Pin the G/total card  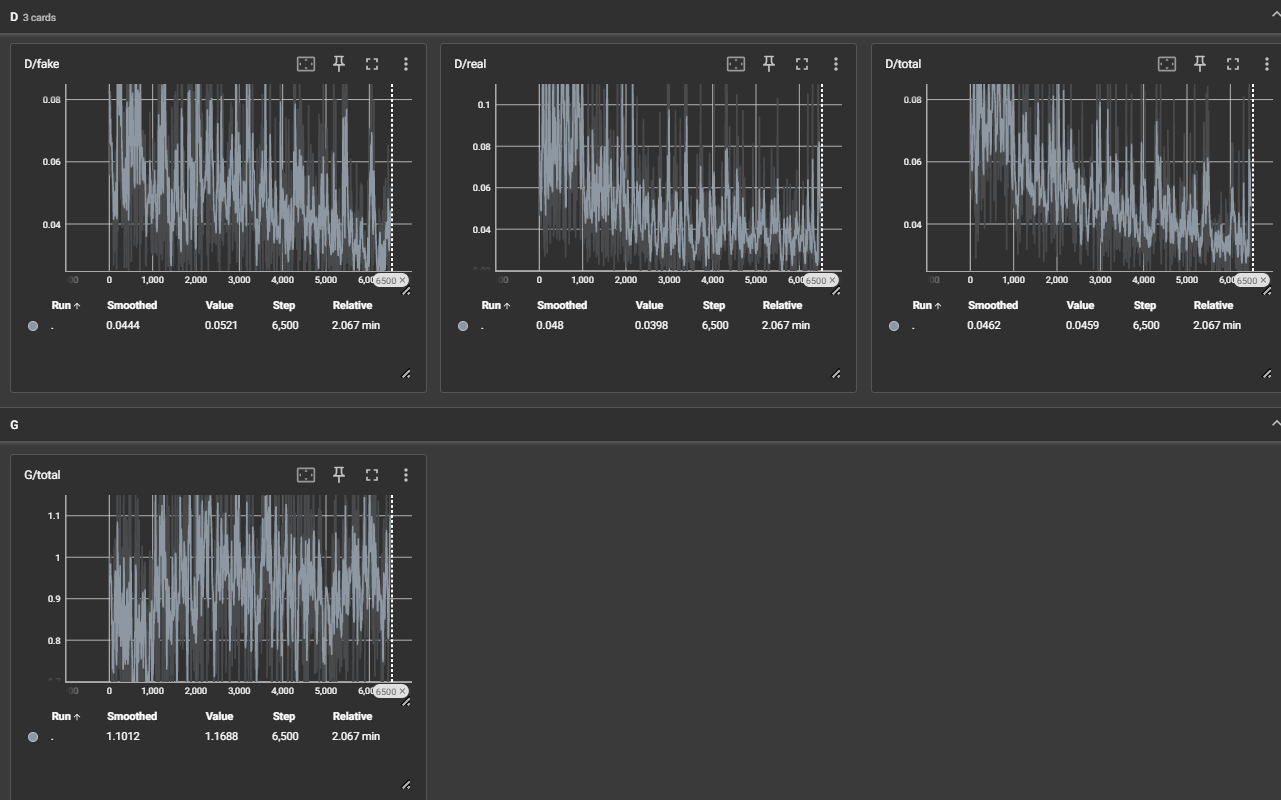[339, 475]
